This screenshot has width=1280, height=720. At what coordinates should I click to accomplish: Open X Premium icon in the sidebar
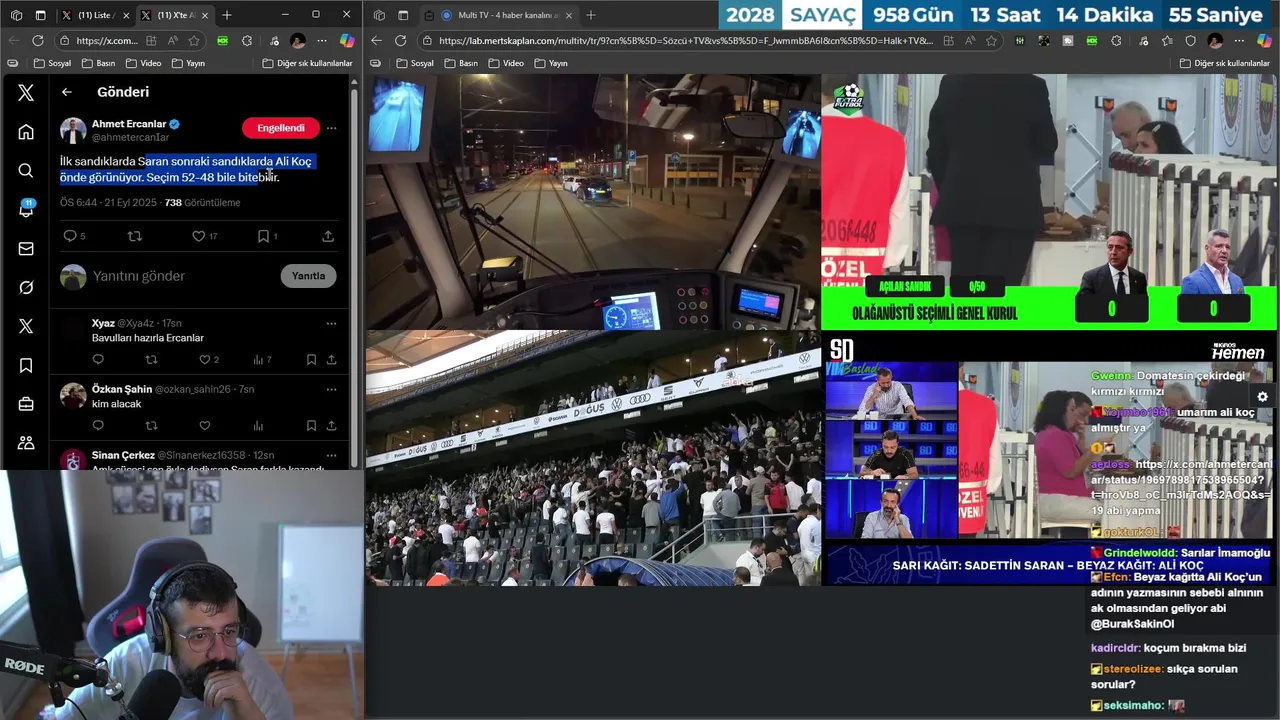[x=26, y=326]
